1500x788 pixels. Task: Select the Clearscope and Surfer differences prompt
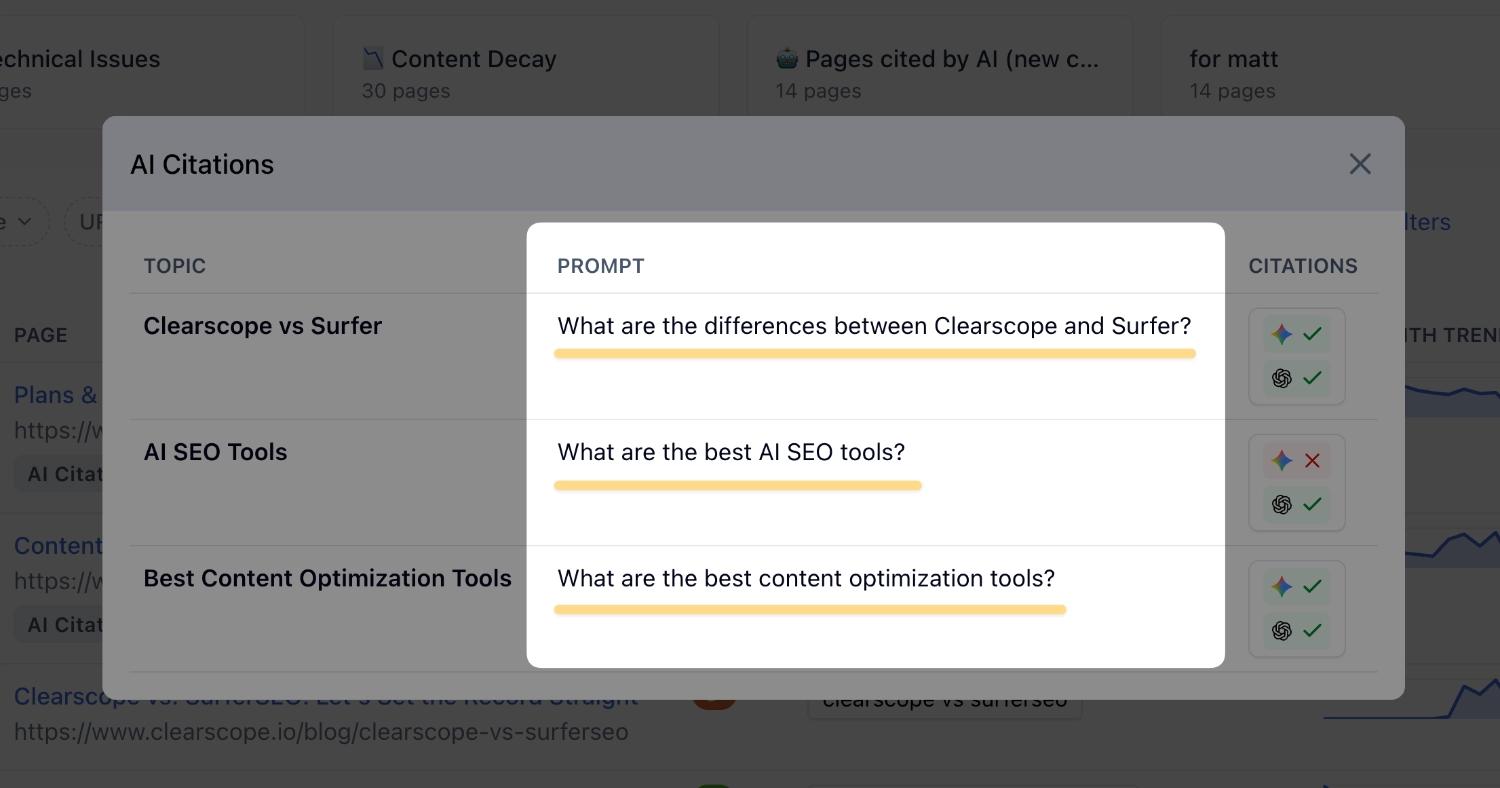pyautogui.click(x=874, y=326)
